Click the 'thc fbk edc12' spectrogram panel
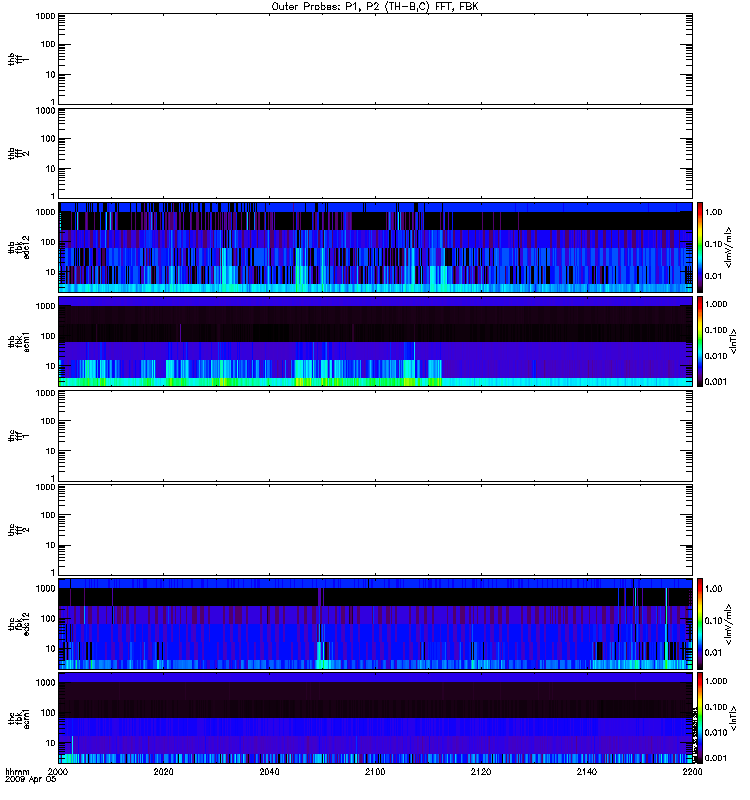 pyautogui.click(x=376, y=623)
